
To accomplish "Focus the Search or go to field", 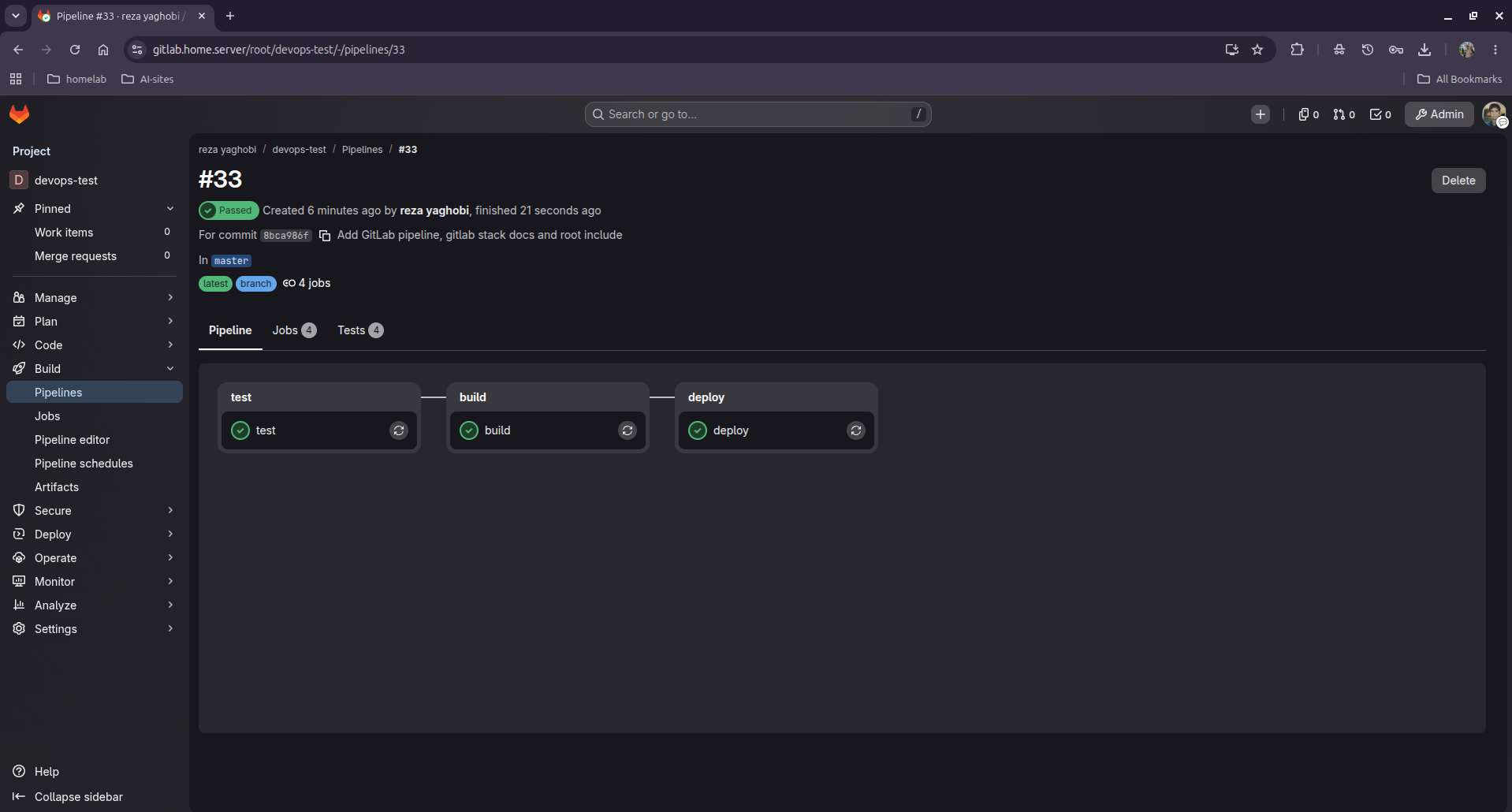I will 758,114.
